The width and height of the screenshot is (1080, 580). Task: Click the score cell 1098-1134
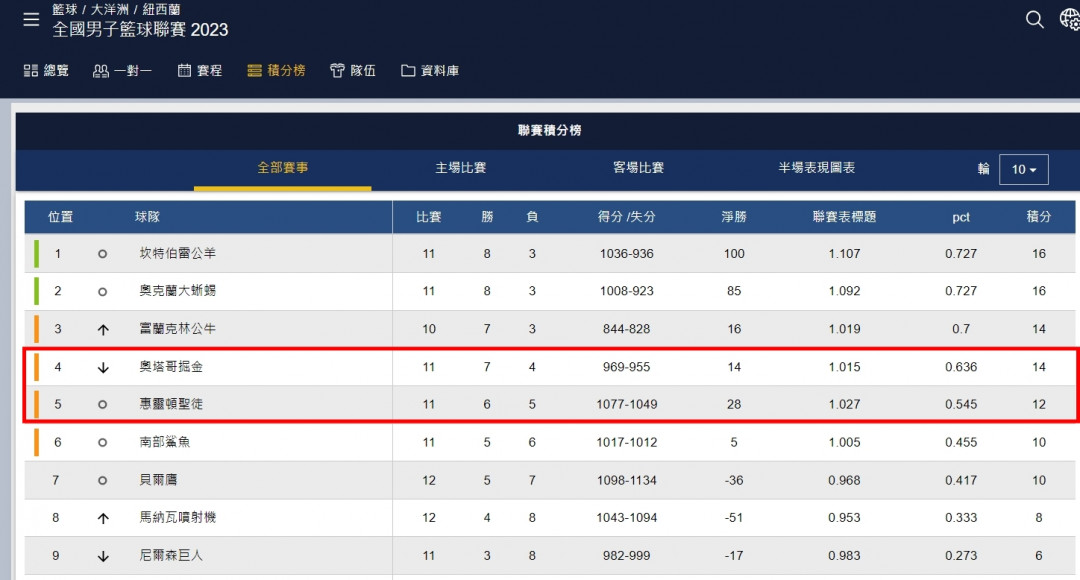pos(626,480)
